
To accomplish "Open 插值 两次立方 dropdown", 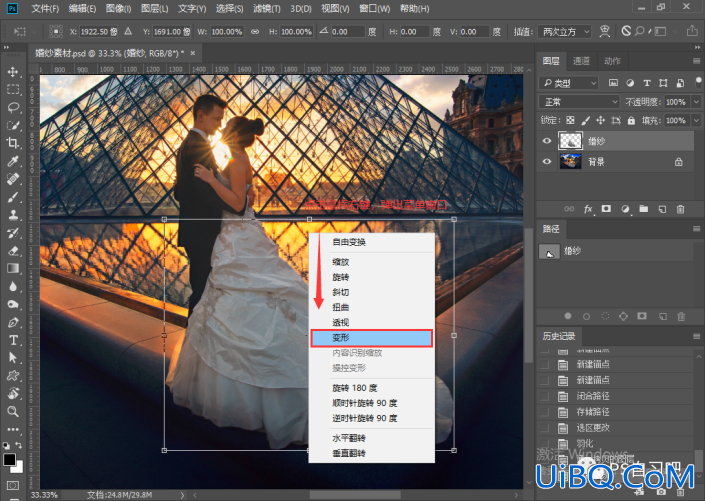I will tap(565, 31).
